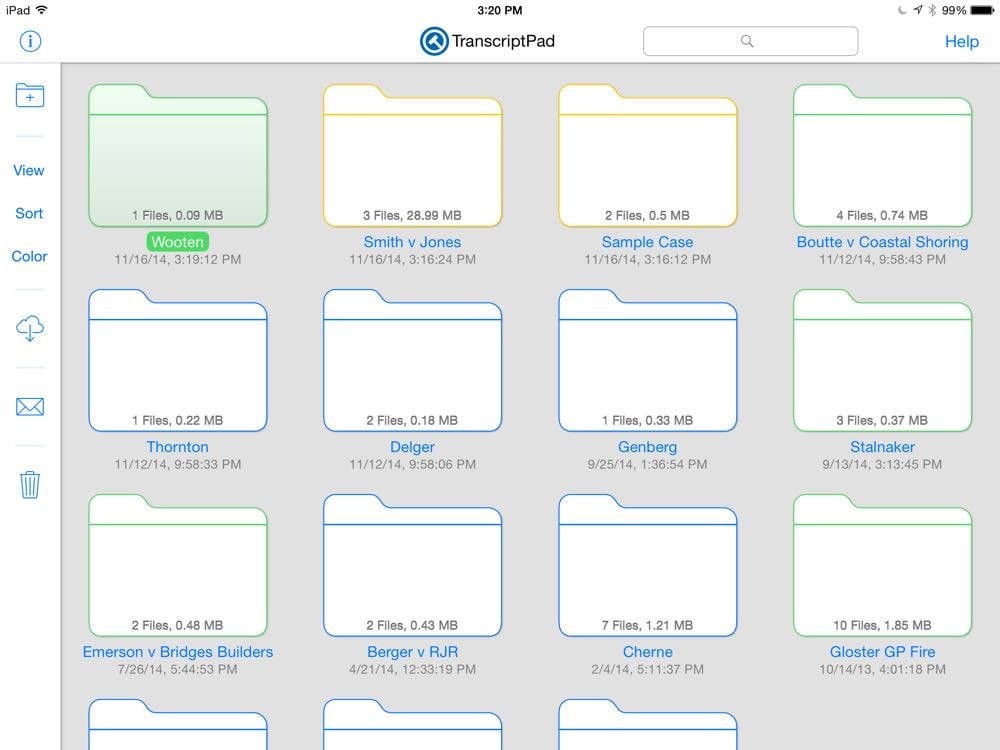
Task: Tap the 3:20 PM status bar clock
Action: (500, 10)
